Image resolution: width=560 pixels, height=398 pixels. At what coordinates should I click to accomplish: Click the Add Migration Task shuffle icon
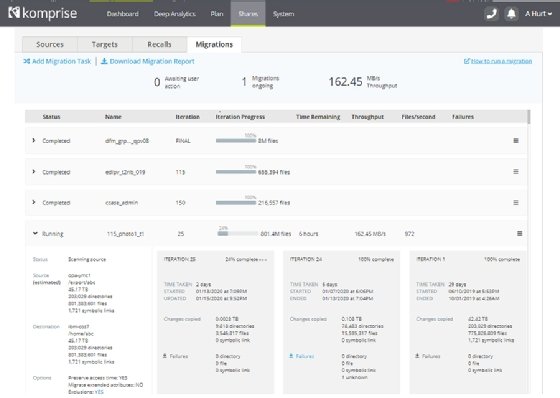(x=26, y=61)
